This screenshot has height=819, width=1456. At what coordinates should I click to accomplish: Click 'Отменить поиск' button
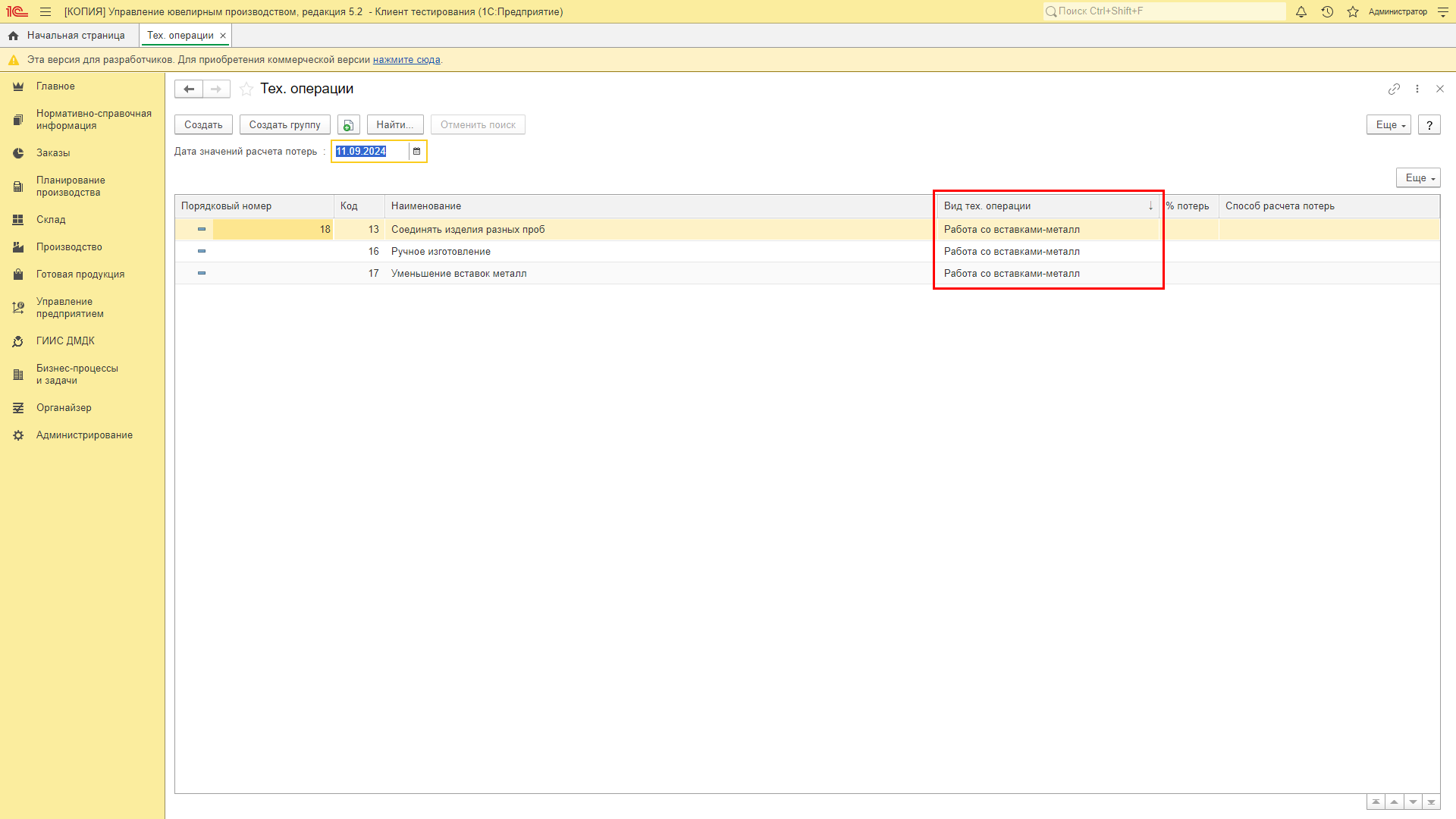477,124
